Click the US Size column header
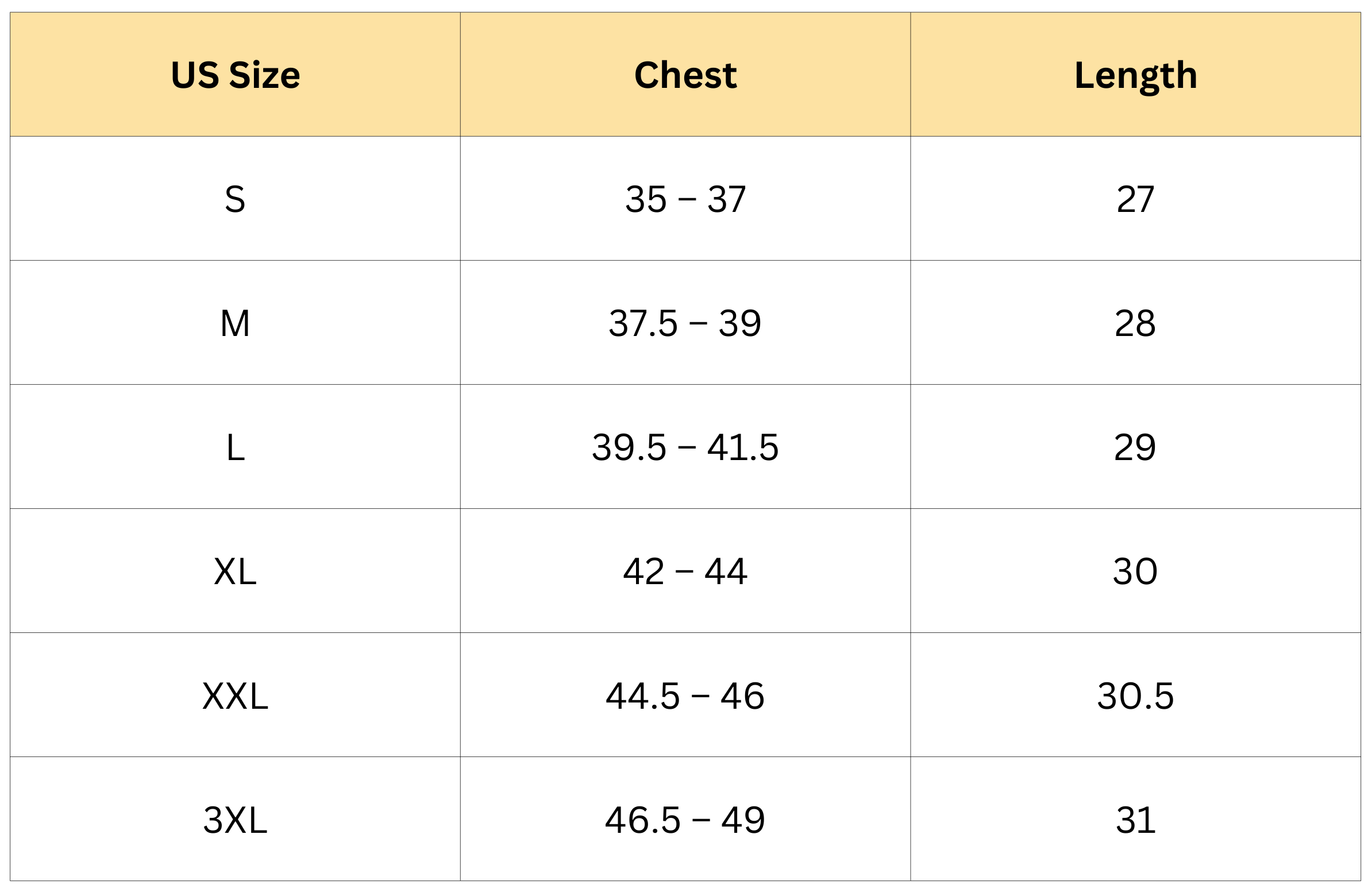Image resolution: width=1372 pixels, height=896 pixels. [235, 75]
